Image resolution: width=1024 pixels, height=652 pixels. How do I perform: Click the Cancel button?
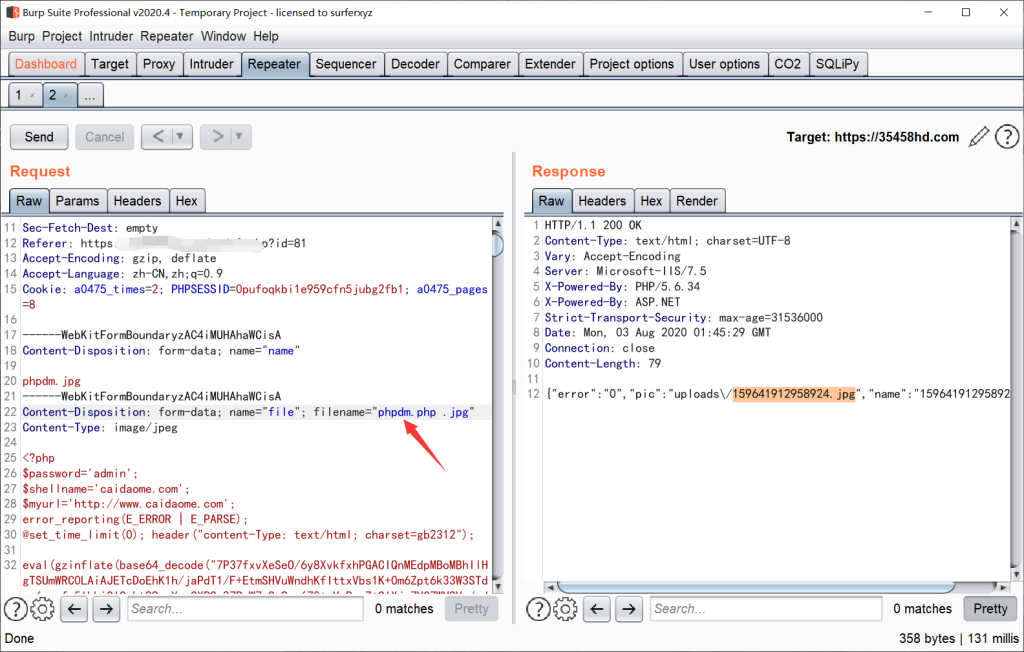coord(104,137)
